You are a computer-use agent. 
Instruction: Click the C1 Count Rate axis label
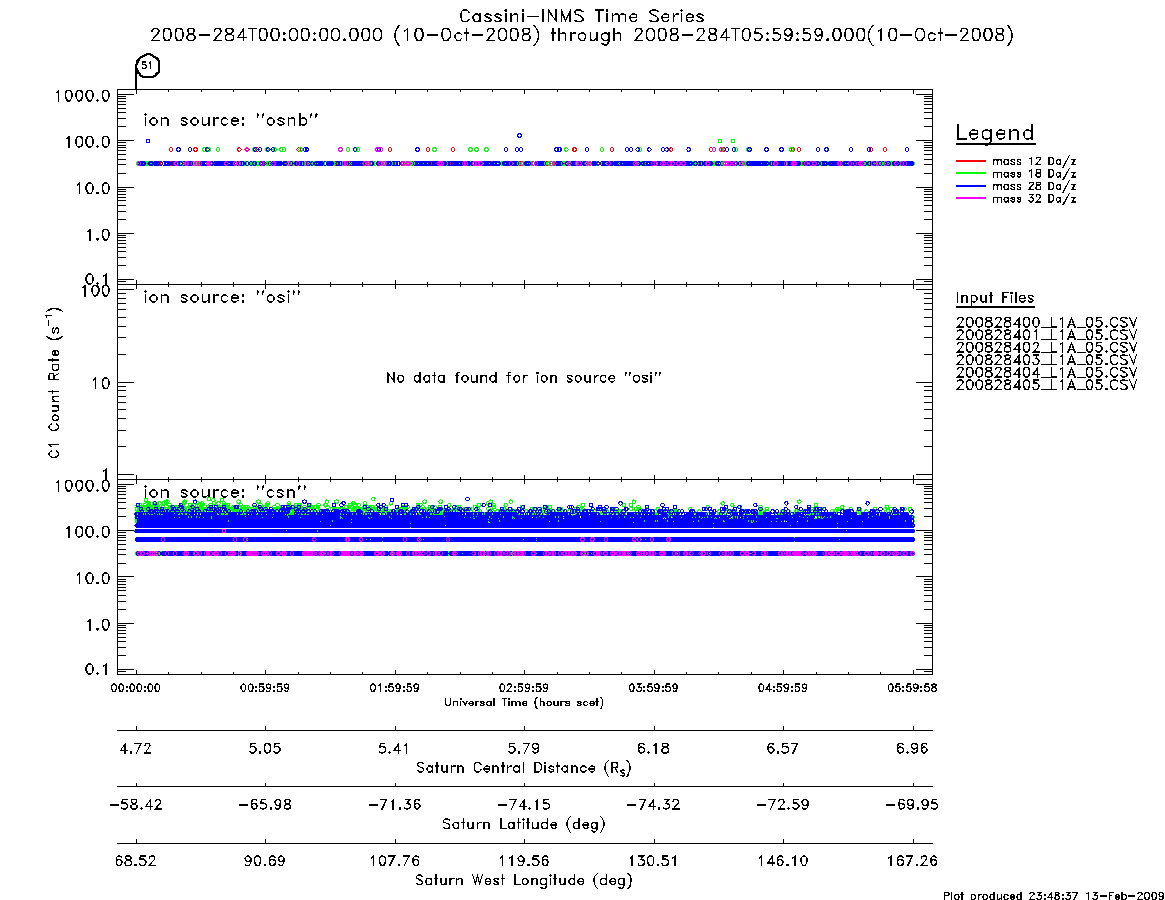click(x=54, y=382)
